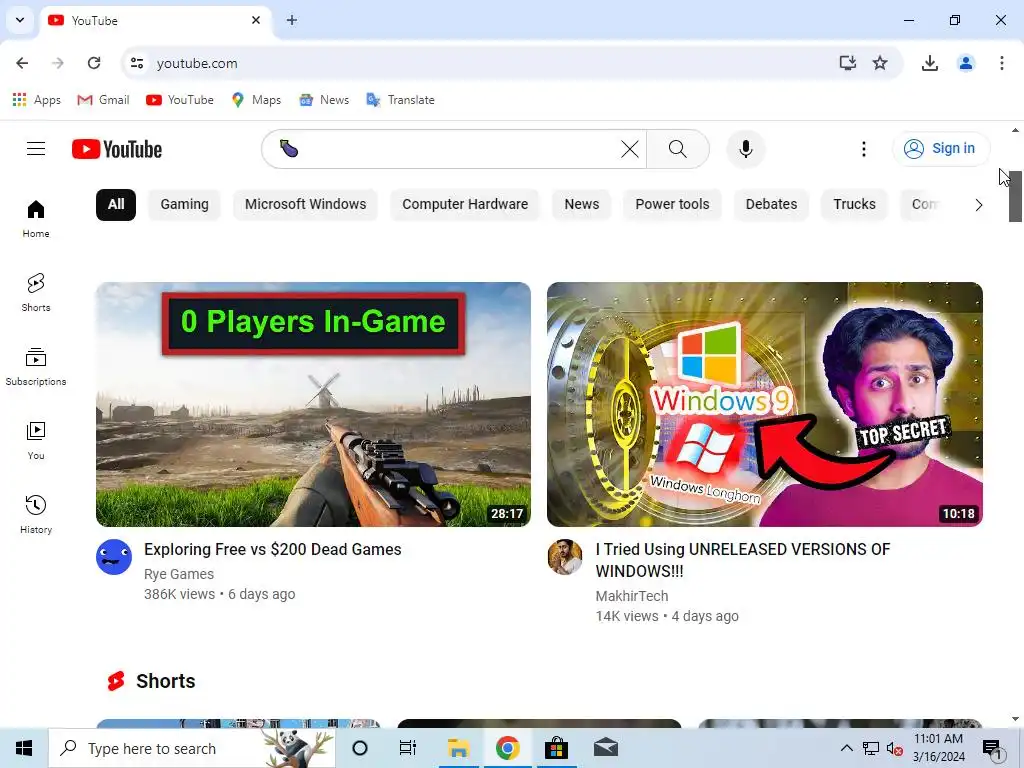Viewport: 1024px width, 768px height.
Task: Start voice search with the microphone icon
Action: click(x=745, y=149)
